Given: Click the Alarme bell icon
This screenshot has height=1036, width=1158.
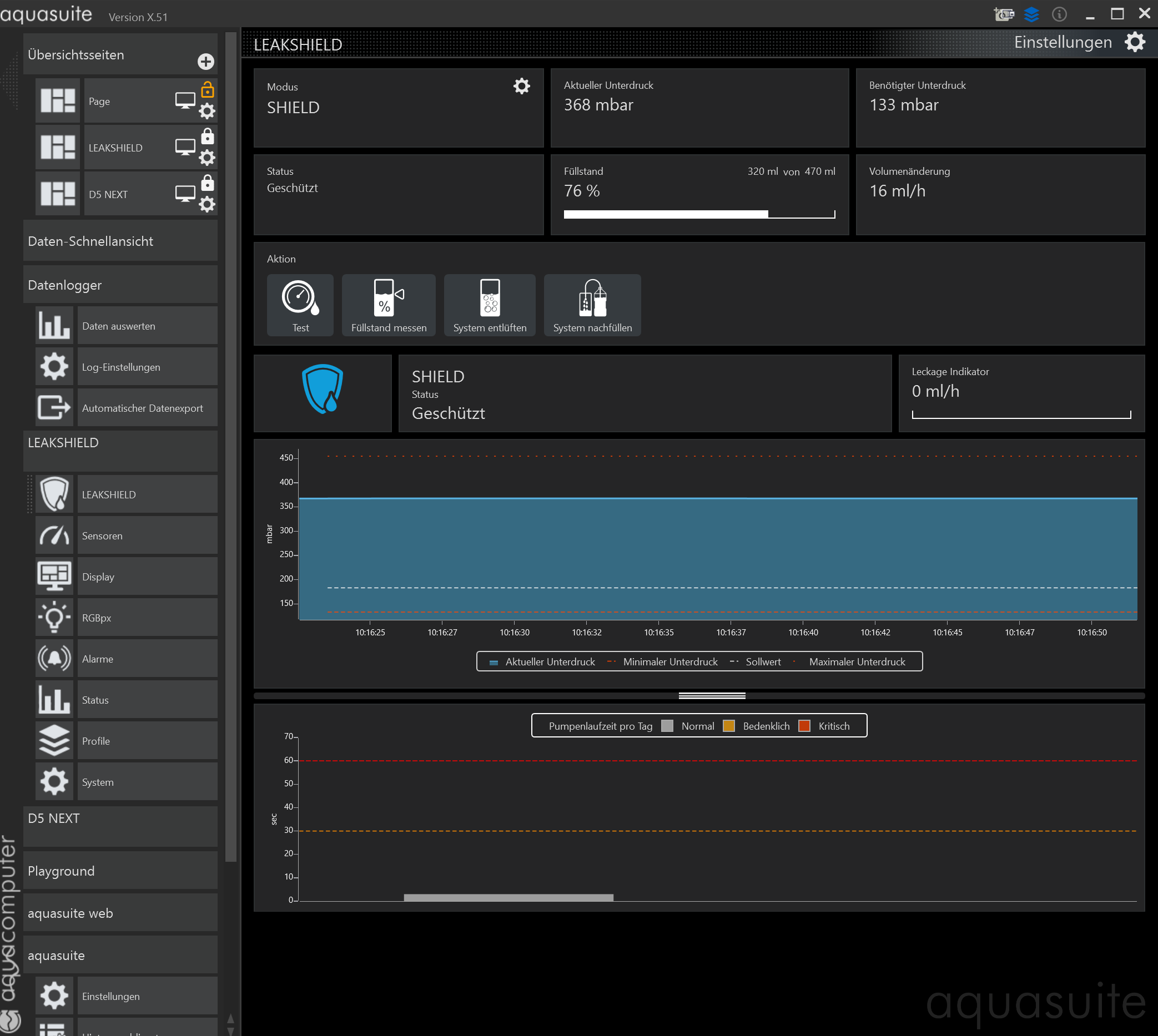Looking at the screenshot, I should tap(54, 659).
